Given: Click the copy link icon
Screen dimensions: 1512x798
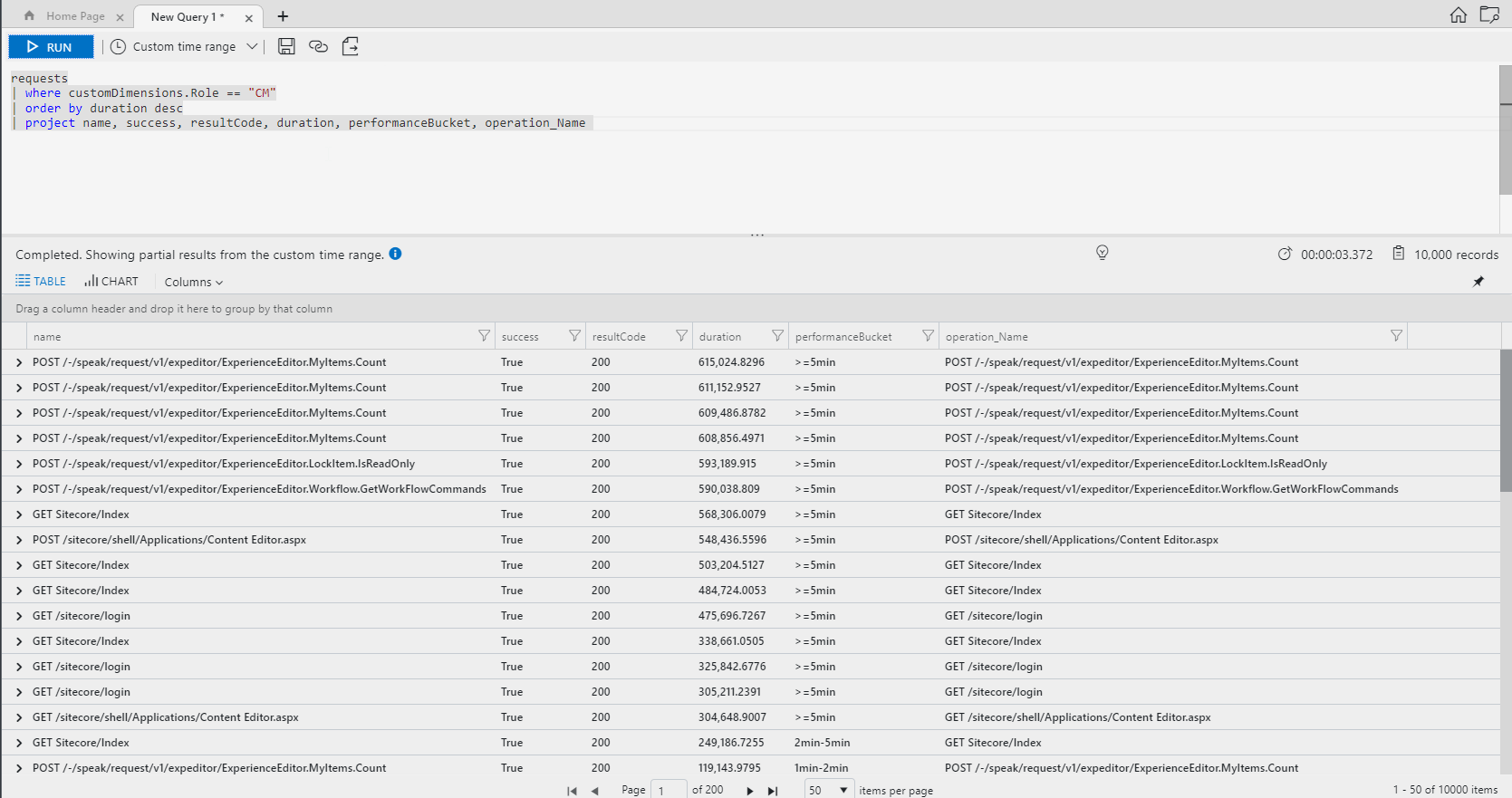Looking at the screenshot, I should (318, 46).
